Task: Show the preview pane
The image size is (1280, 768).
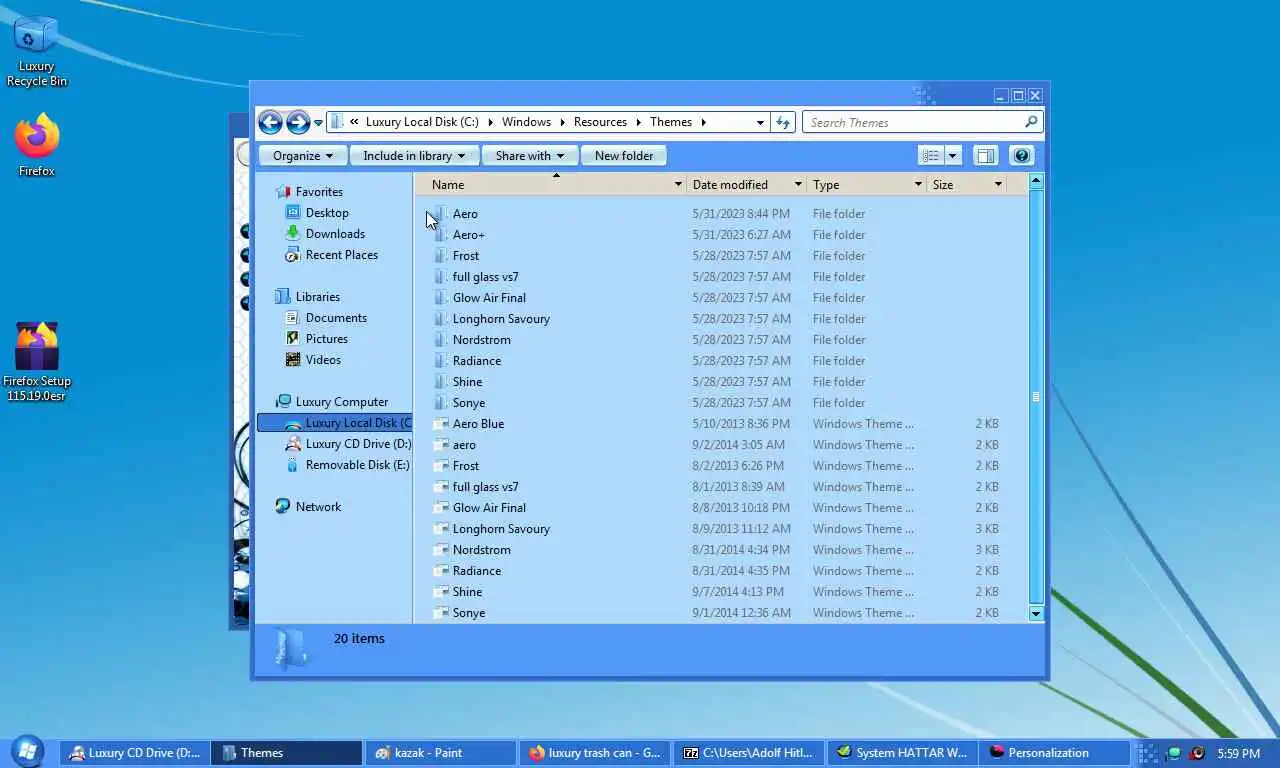Action: click(985, 156)
